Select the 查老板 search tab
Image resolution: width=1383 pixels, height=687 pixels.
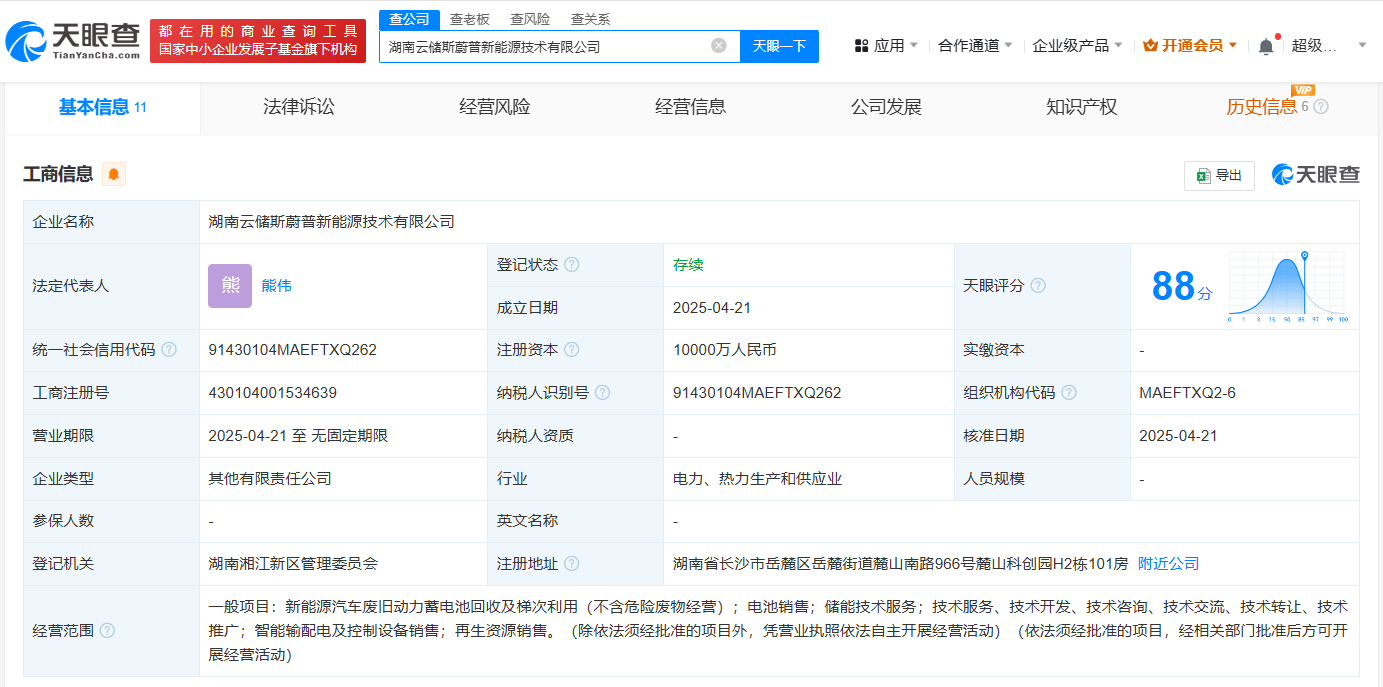[x=469, y=19]
